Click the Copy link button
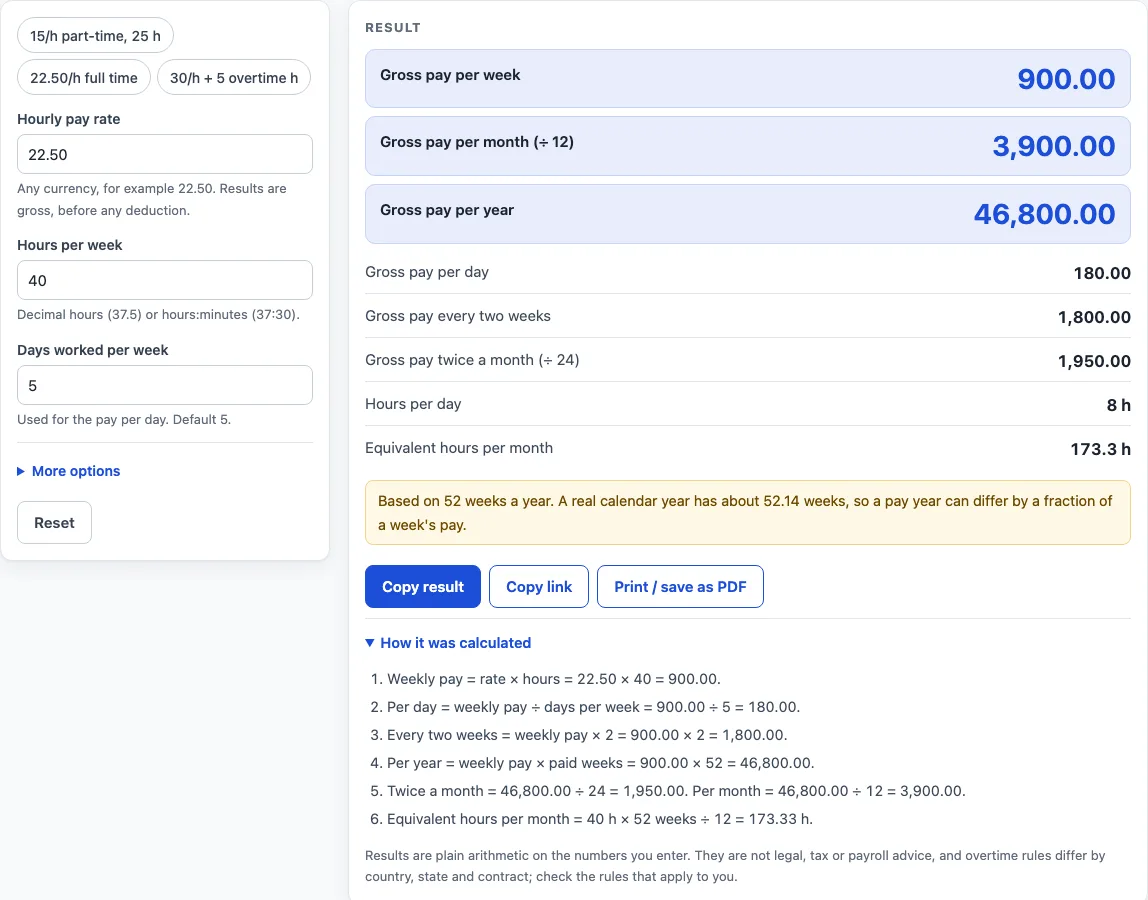1148x900 pixels. click(539, 587)
